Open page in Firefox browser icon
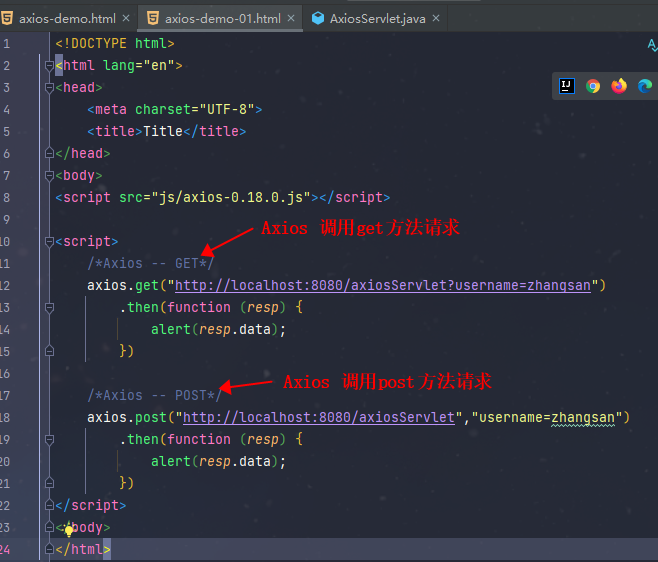Screen dimensions: 658x562 click(619, 86)
